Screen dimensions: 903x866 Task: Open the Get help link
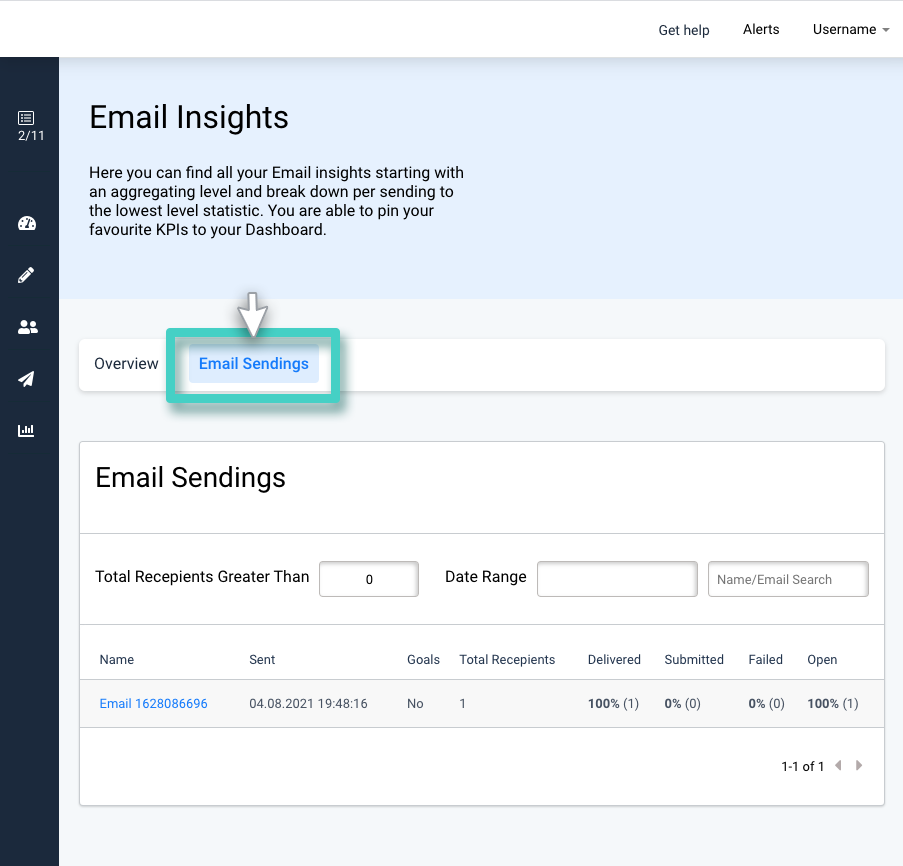tap(684, 30)
